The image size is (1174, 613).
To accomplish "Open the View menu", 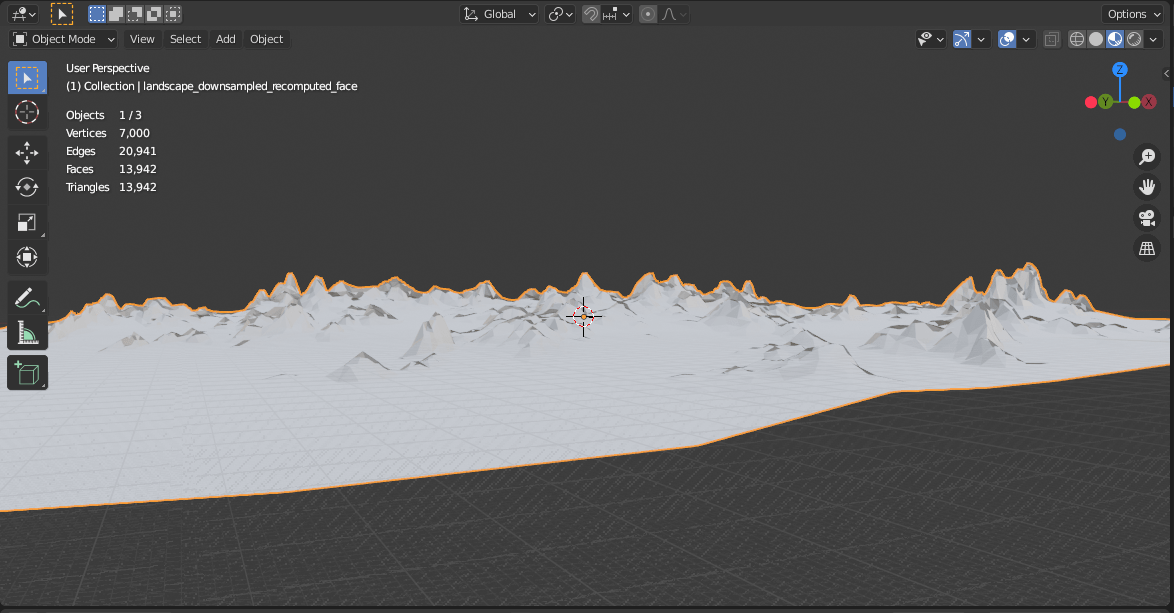I will (x=142, y=39).
